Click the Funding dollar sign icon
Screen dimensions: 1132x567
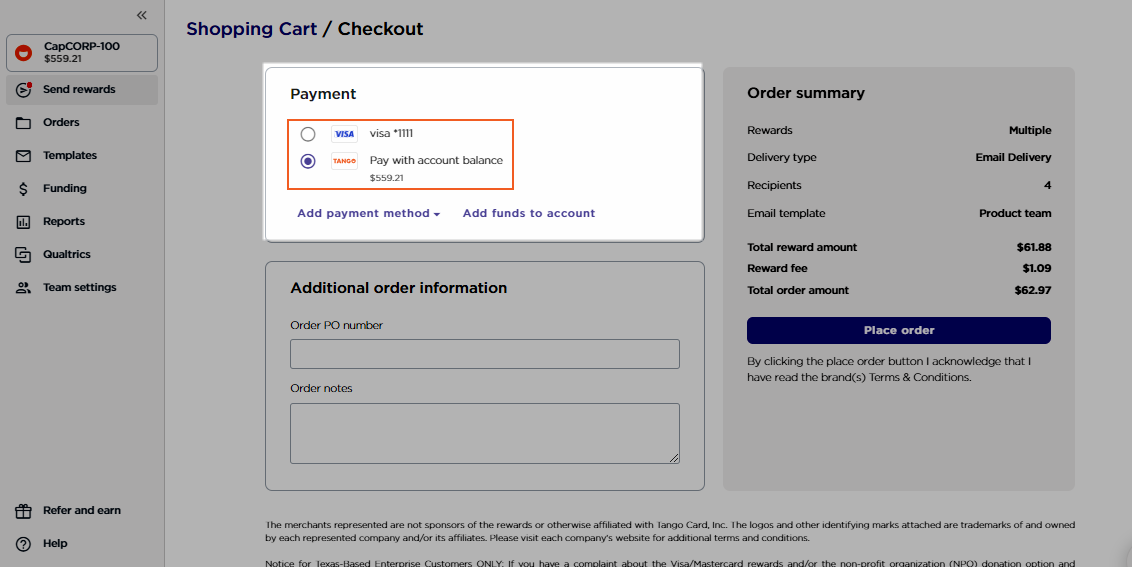click(23, 189)
